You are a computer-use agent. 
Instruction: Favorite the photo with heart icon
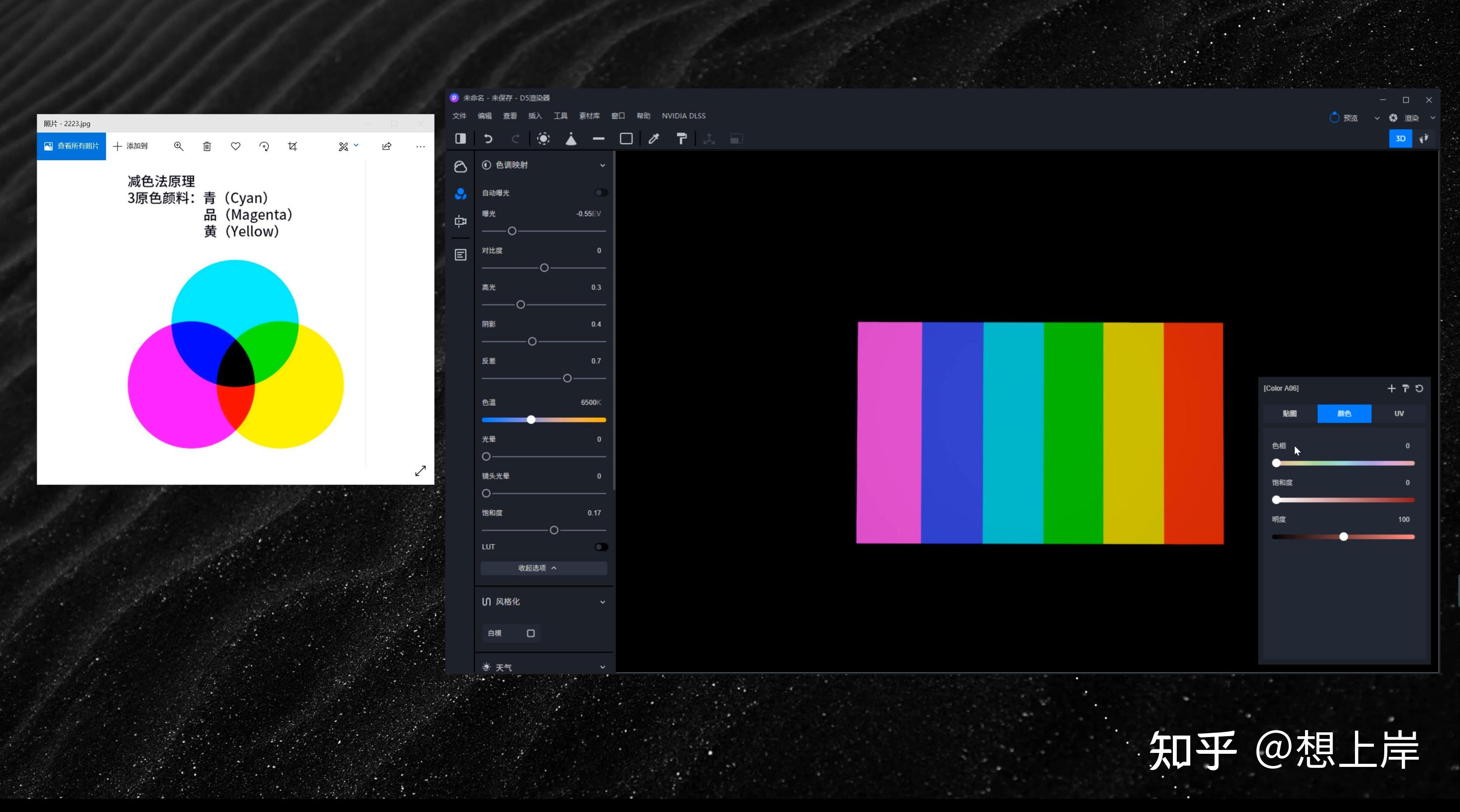[236, 146]
